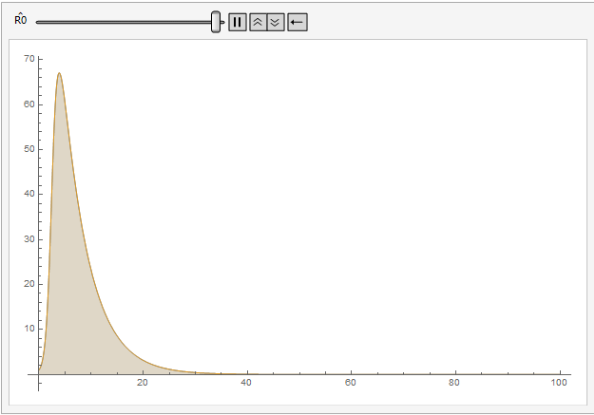594x415 pixels.
Task: Click the y-axis tick label 10
Action: pyautogui.click(x=29, y=329)
